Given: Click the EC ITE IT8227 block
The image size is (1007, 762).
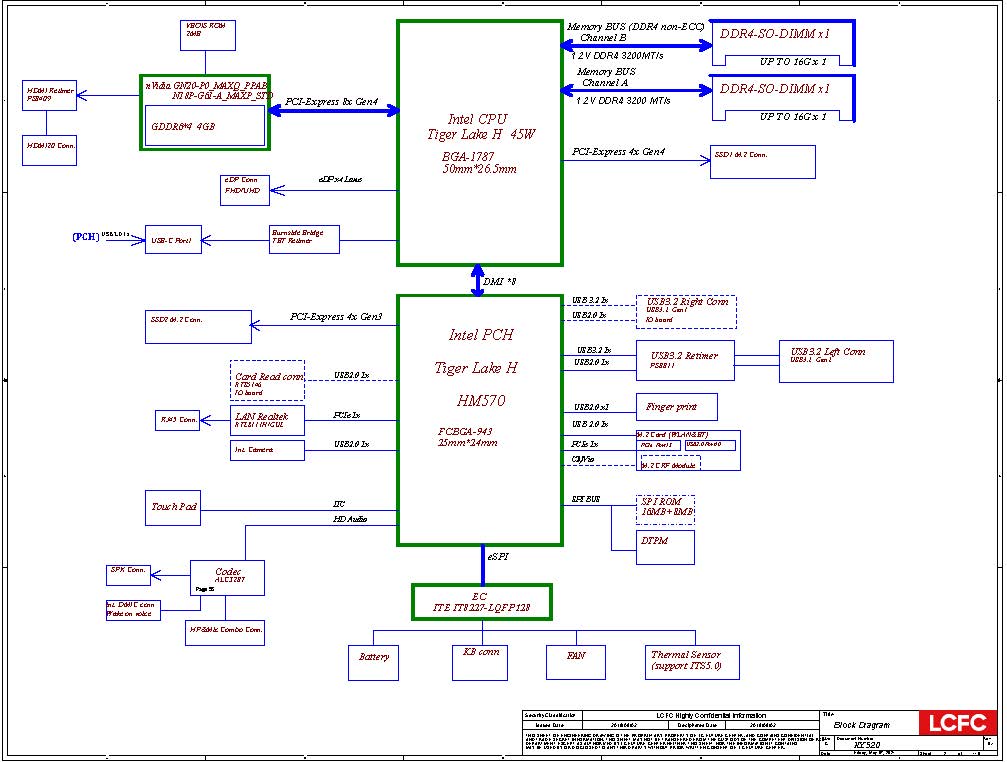Looking at the screenshot, I should (482, 602).
